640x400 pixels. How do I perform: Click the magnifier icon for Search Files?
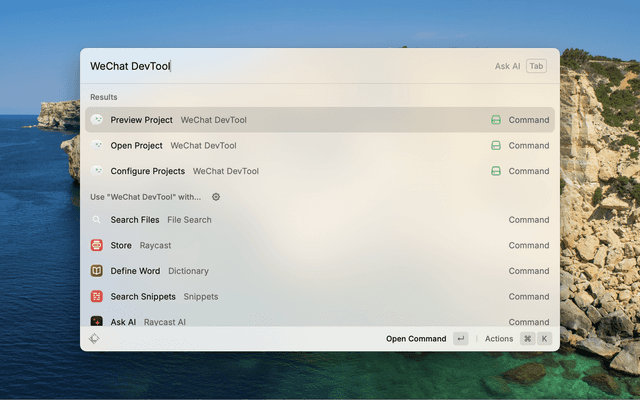[x=97, y=220]
